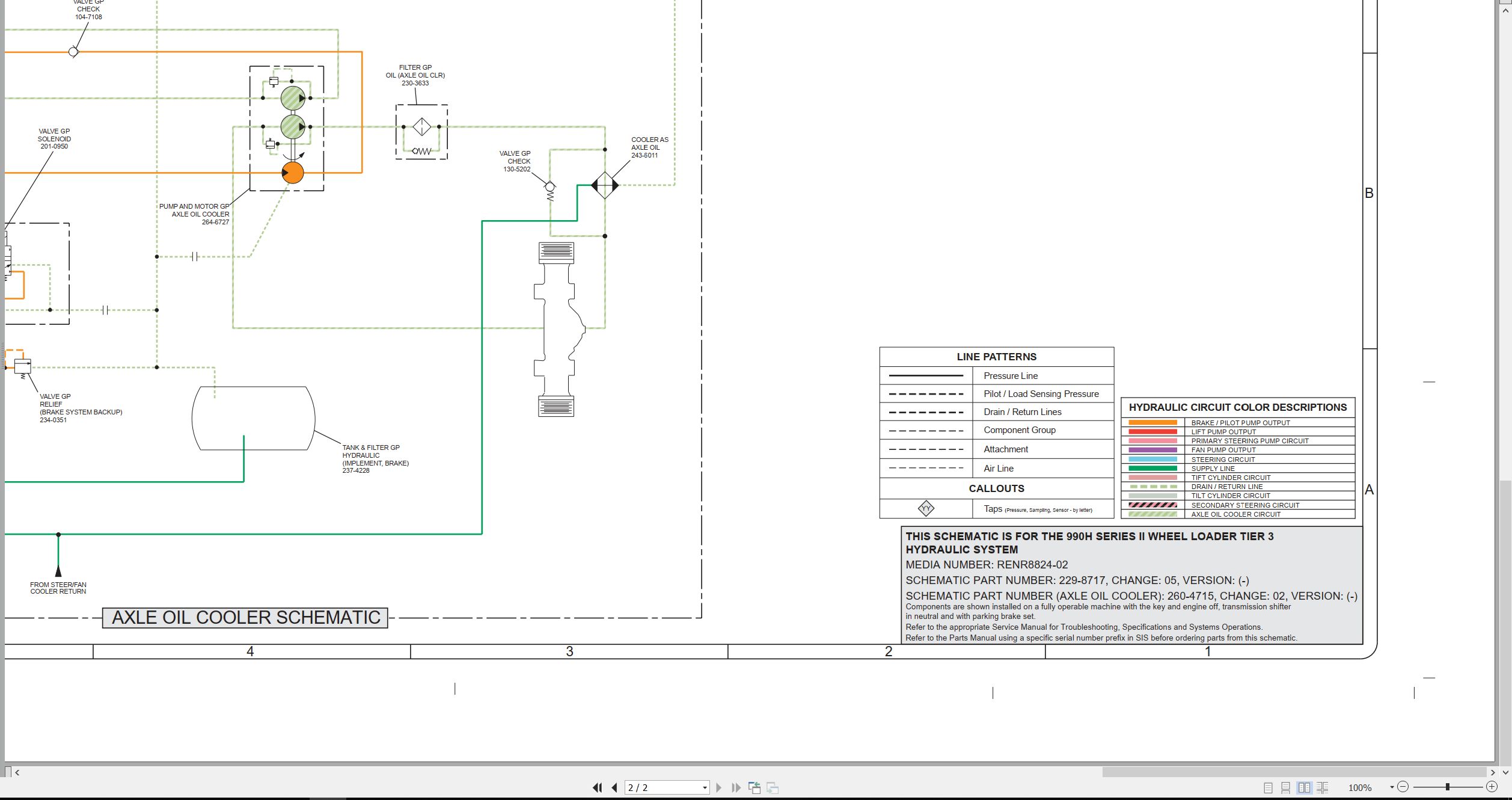
Task: Click the check valve 104-7108 symbol
Action: [73, 52]
